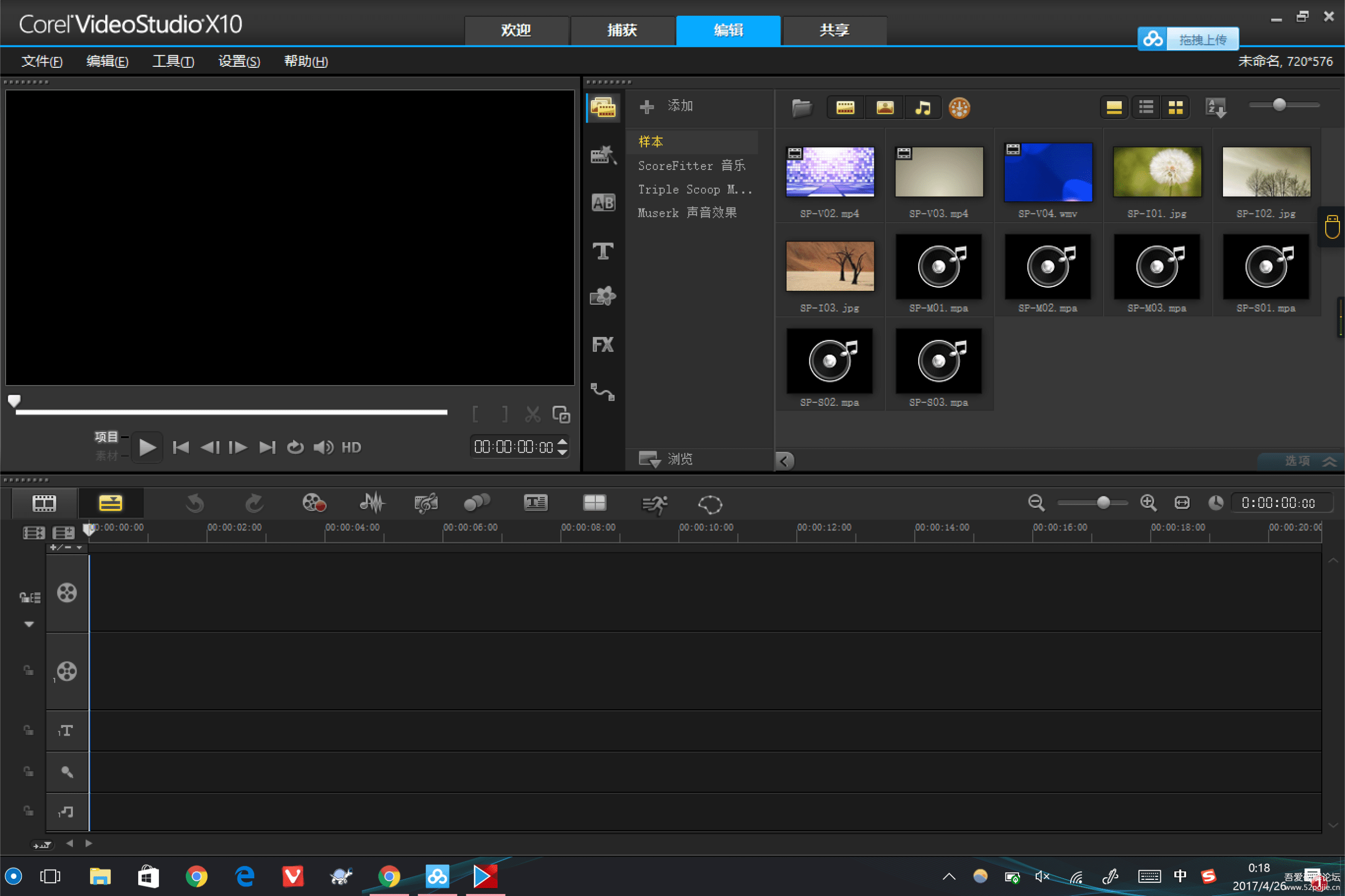This screenshot has width=1345, height=896.
Task: Fit project in timeline window
Action: (1182, 503)
